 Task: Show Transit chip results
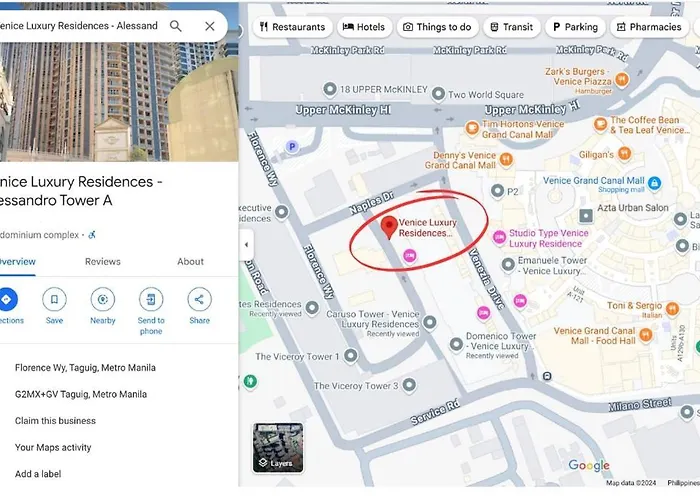(512, 27)
